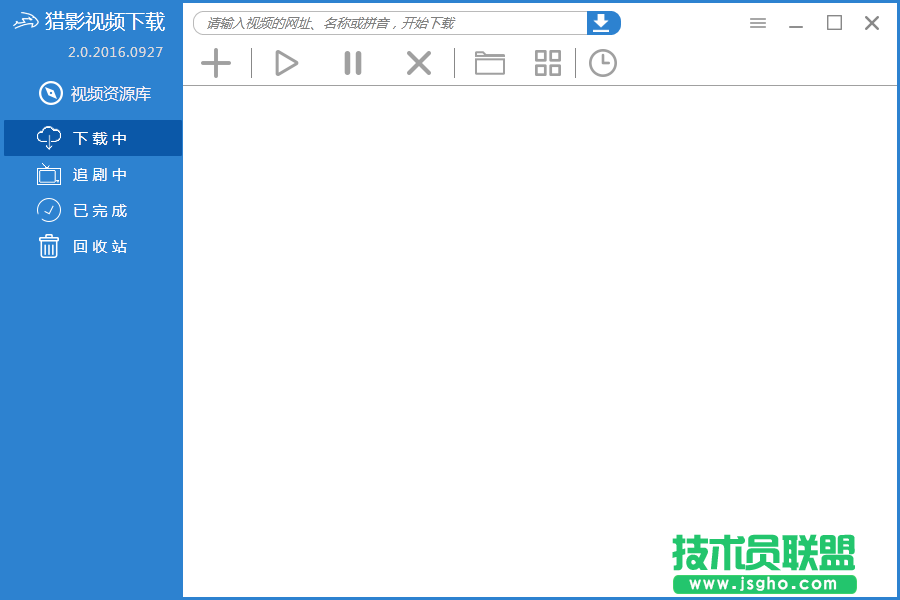Screen dimensions: 900x600
Task: Open the hamburger main menu
Action: click(x=757, y=22)
